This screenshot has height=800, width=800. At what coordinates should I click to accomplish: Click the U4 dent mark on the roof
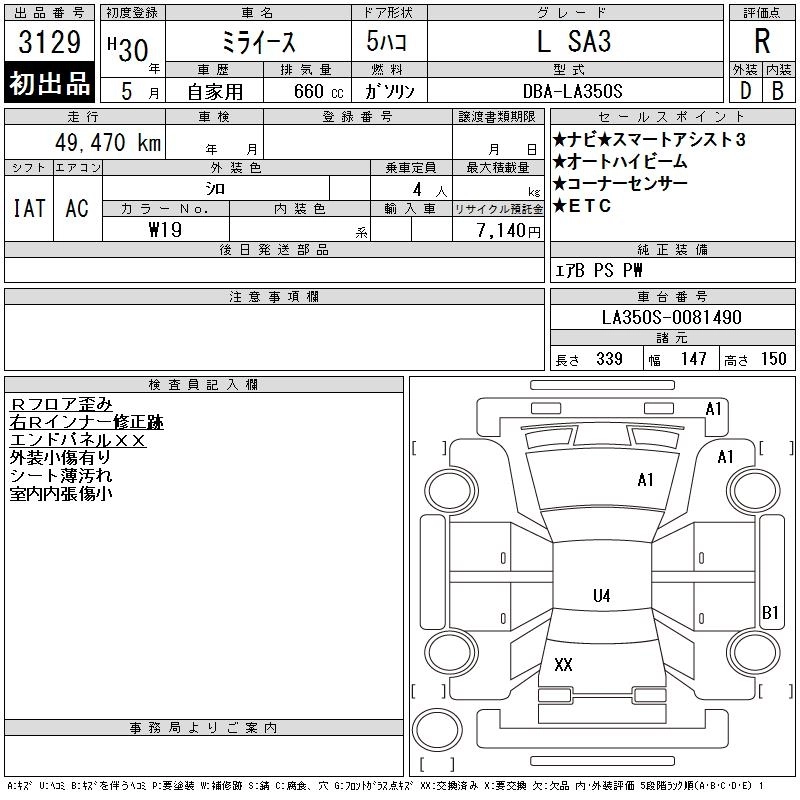point(601,596)
